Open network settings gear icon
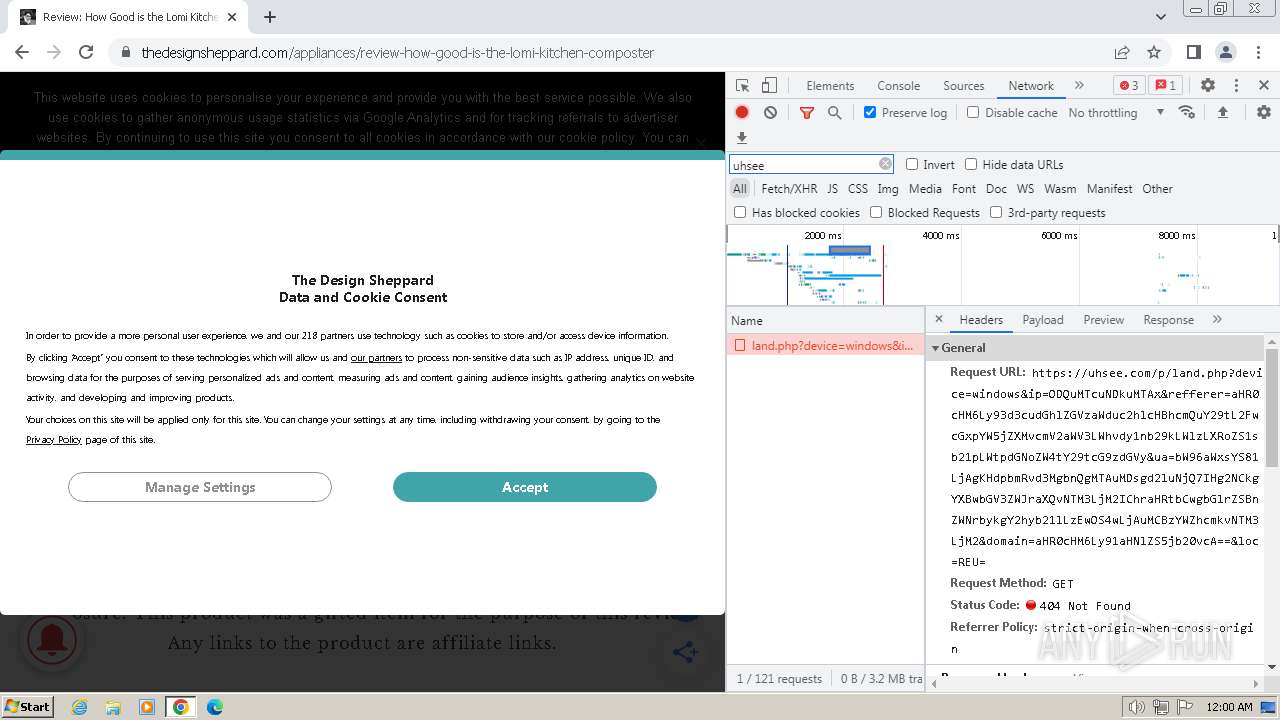The image size is (1280, 720). click(x=1264, y=113)
